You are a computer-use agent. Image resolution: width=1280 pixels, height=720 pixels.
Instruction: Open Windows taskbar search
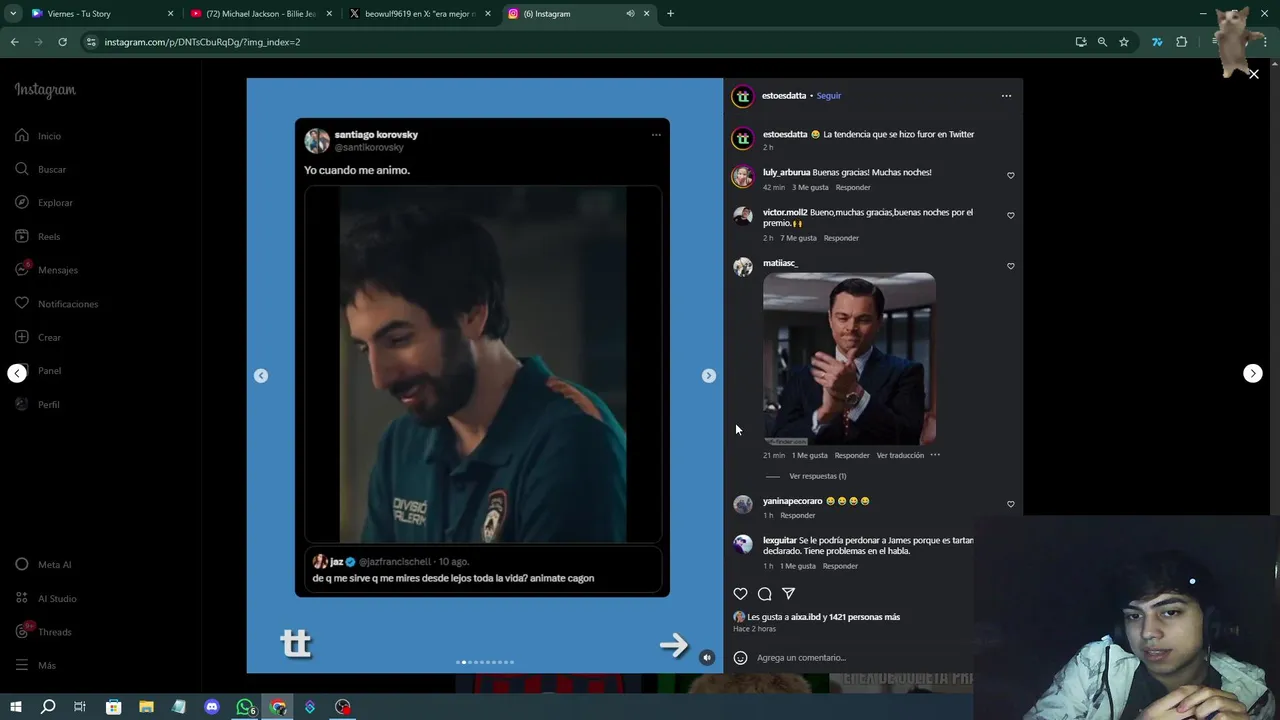tap(47, 707)
